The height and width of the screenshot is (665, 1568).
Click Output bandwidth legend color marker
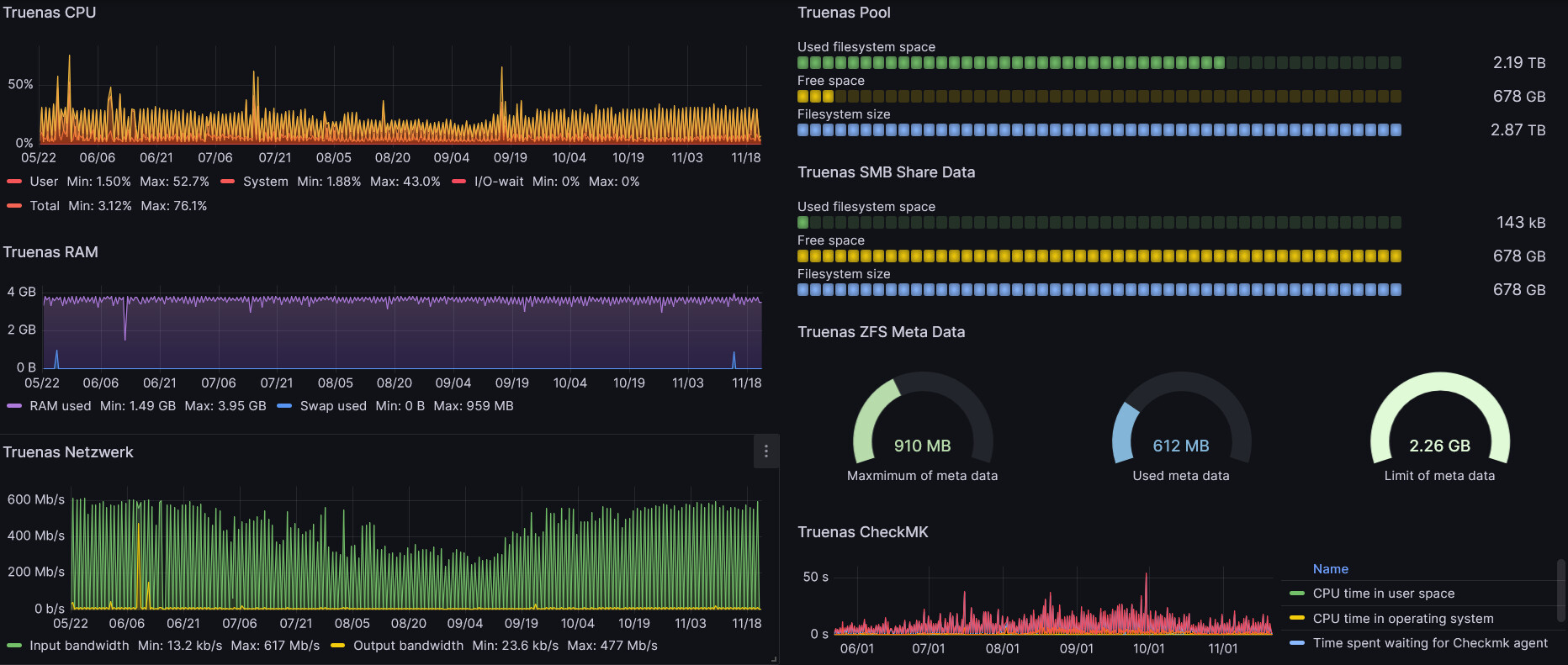(338, 646)
